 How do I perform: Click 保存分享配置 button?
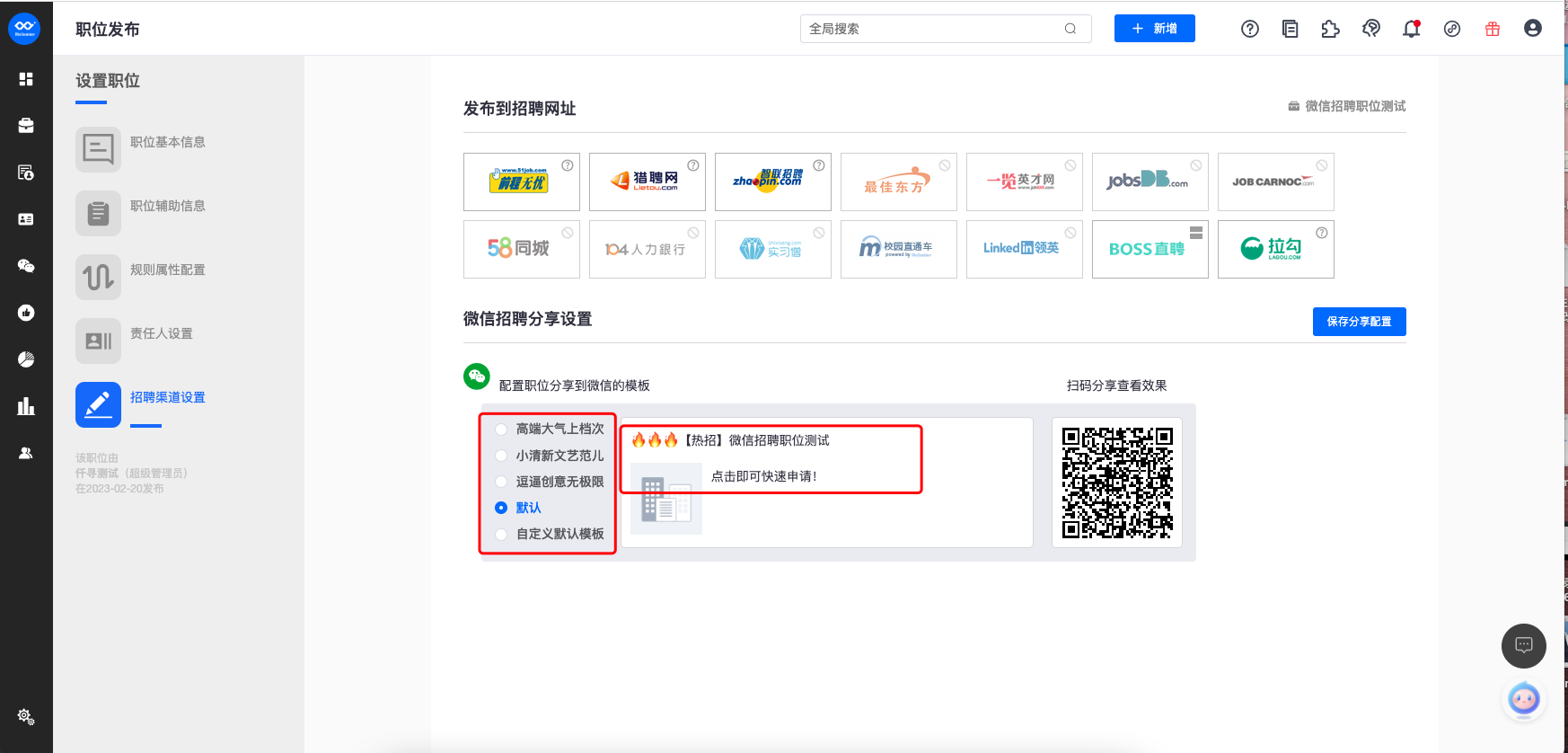pos(1360,322)
